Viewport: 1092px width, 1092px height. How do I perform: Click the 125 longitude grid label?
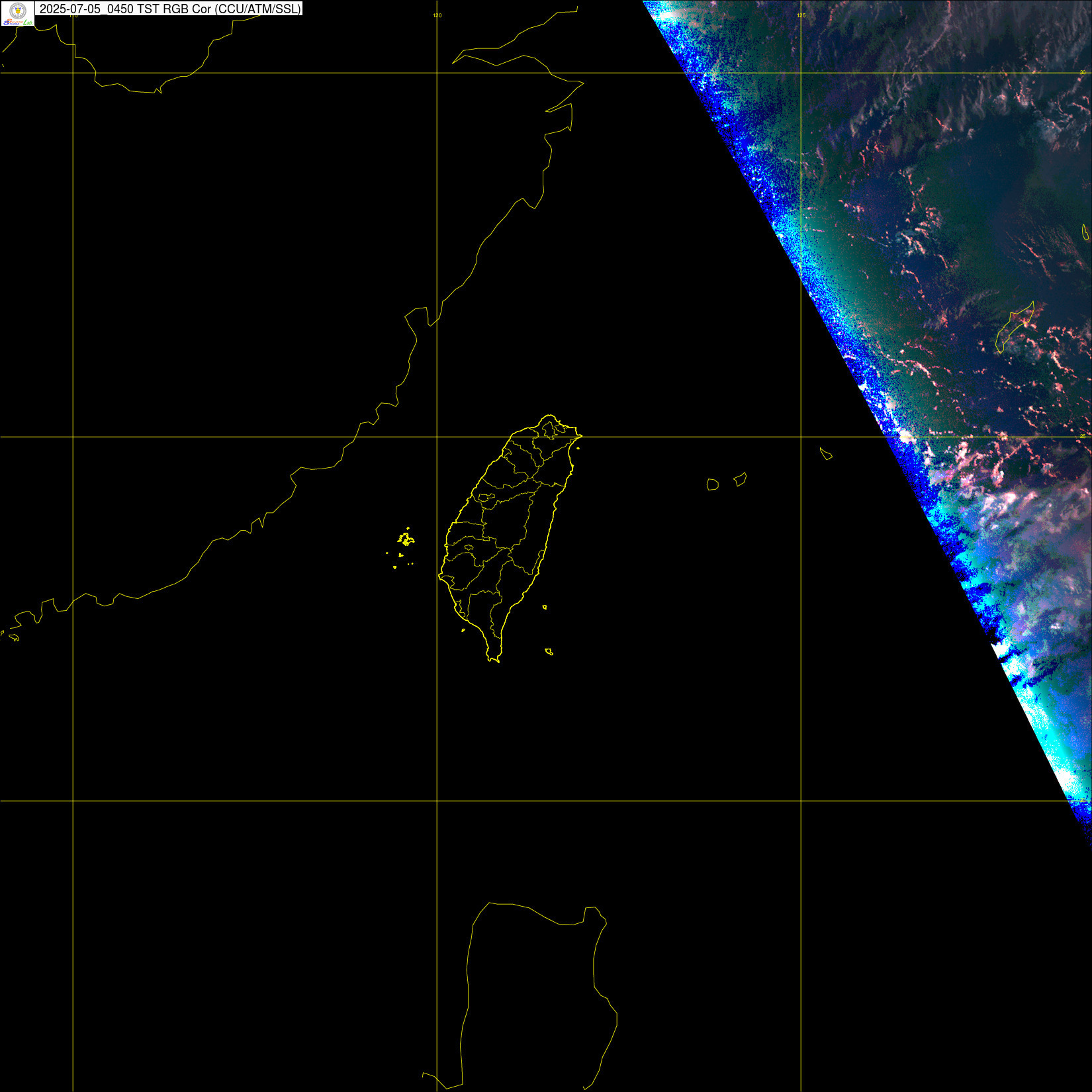pyautogui.click(x=801, y=15)
